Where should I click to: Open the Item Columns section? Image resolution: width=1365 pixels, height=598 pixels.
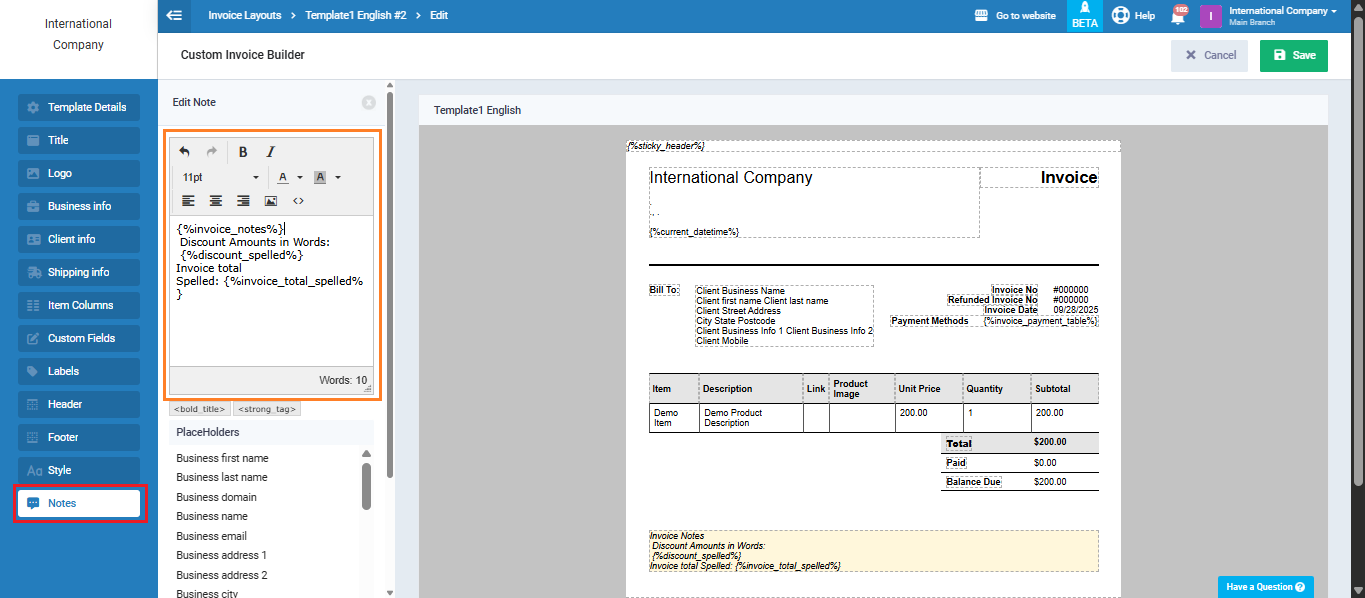(79, 305)
